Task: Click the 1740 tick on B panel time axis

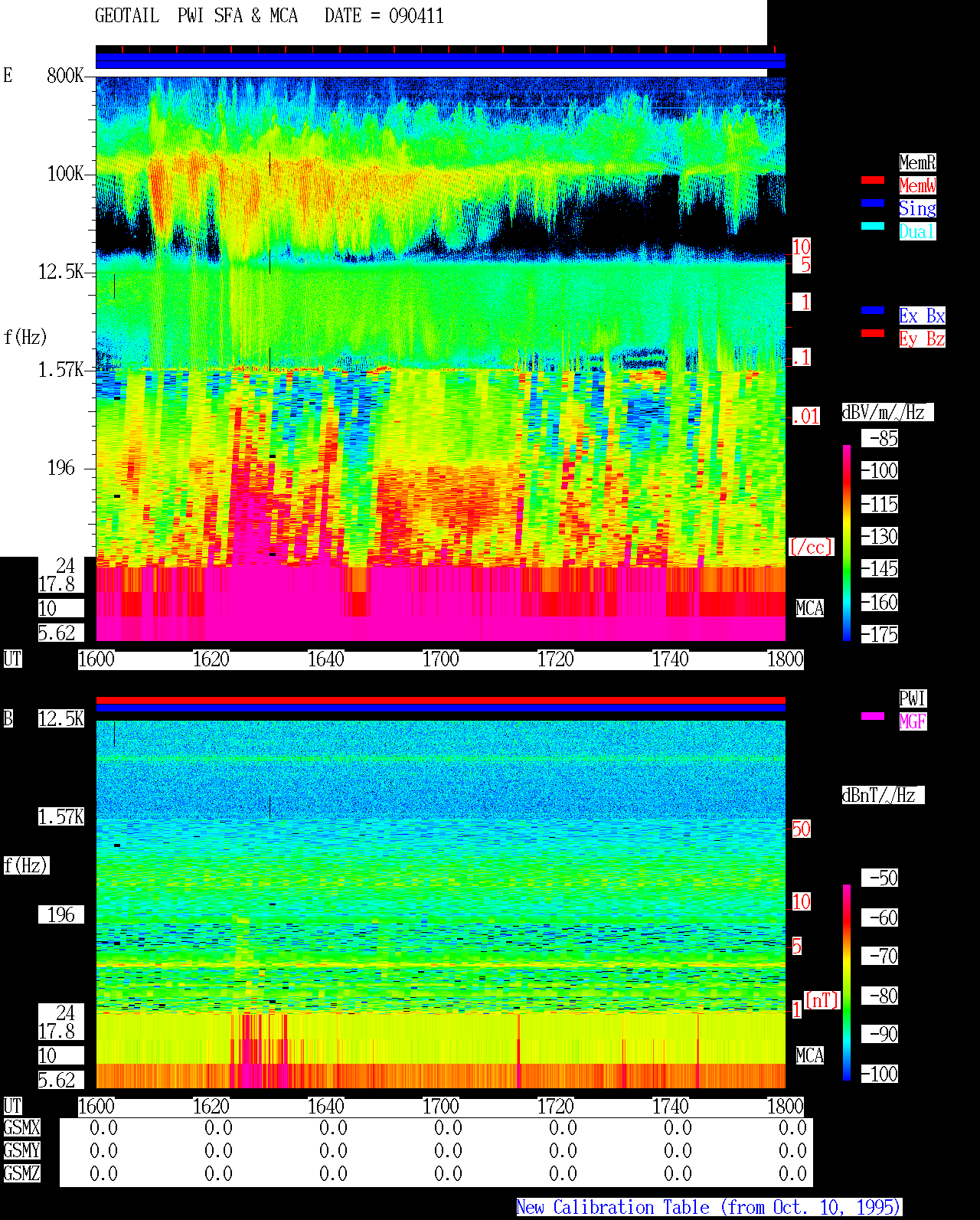Action: [x=670, y=1106]
